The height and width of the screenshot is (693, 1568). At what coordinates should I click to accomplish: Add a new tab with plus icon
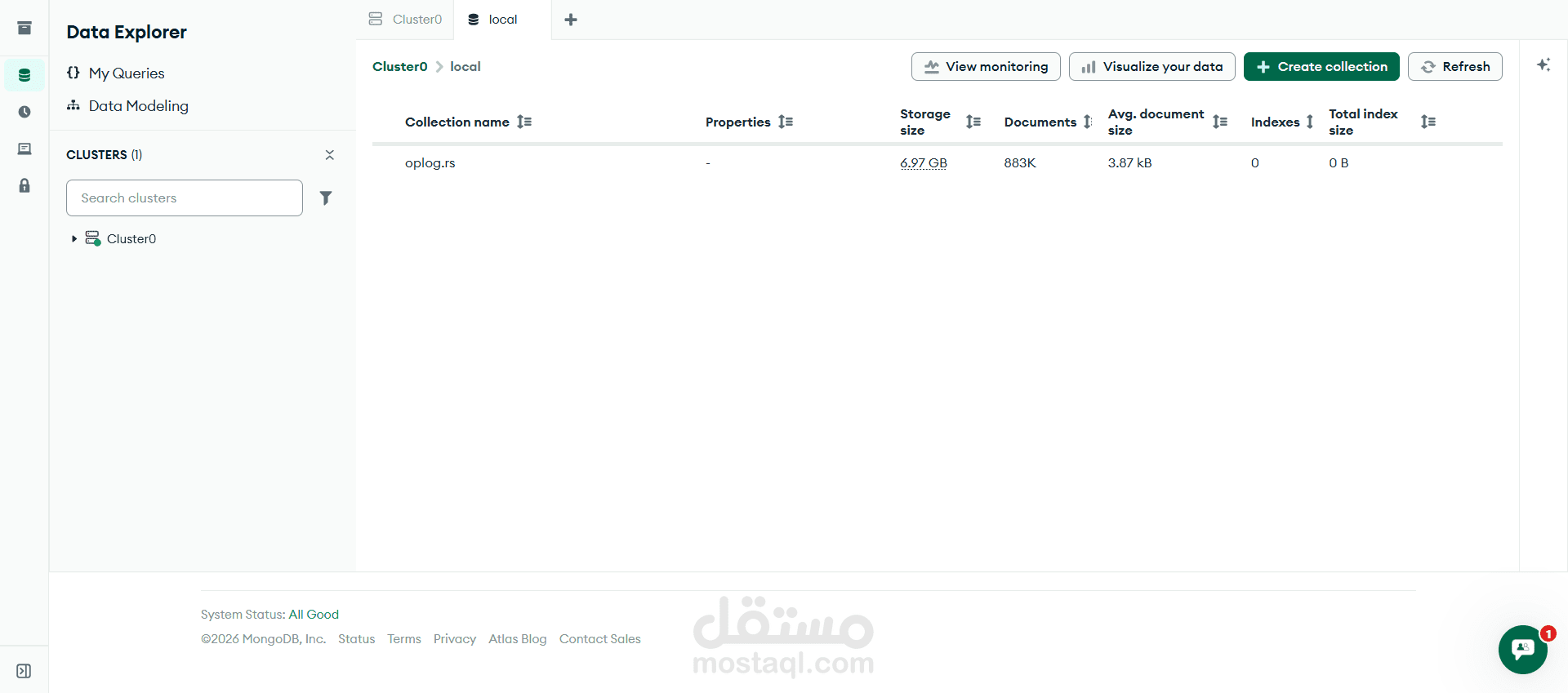pyautogui.click(x=571, y=20)
